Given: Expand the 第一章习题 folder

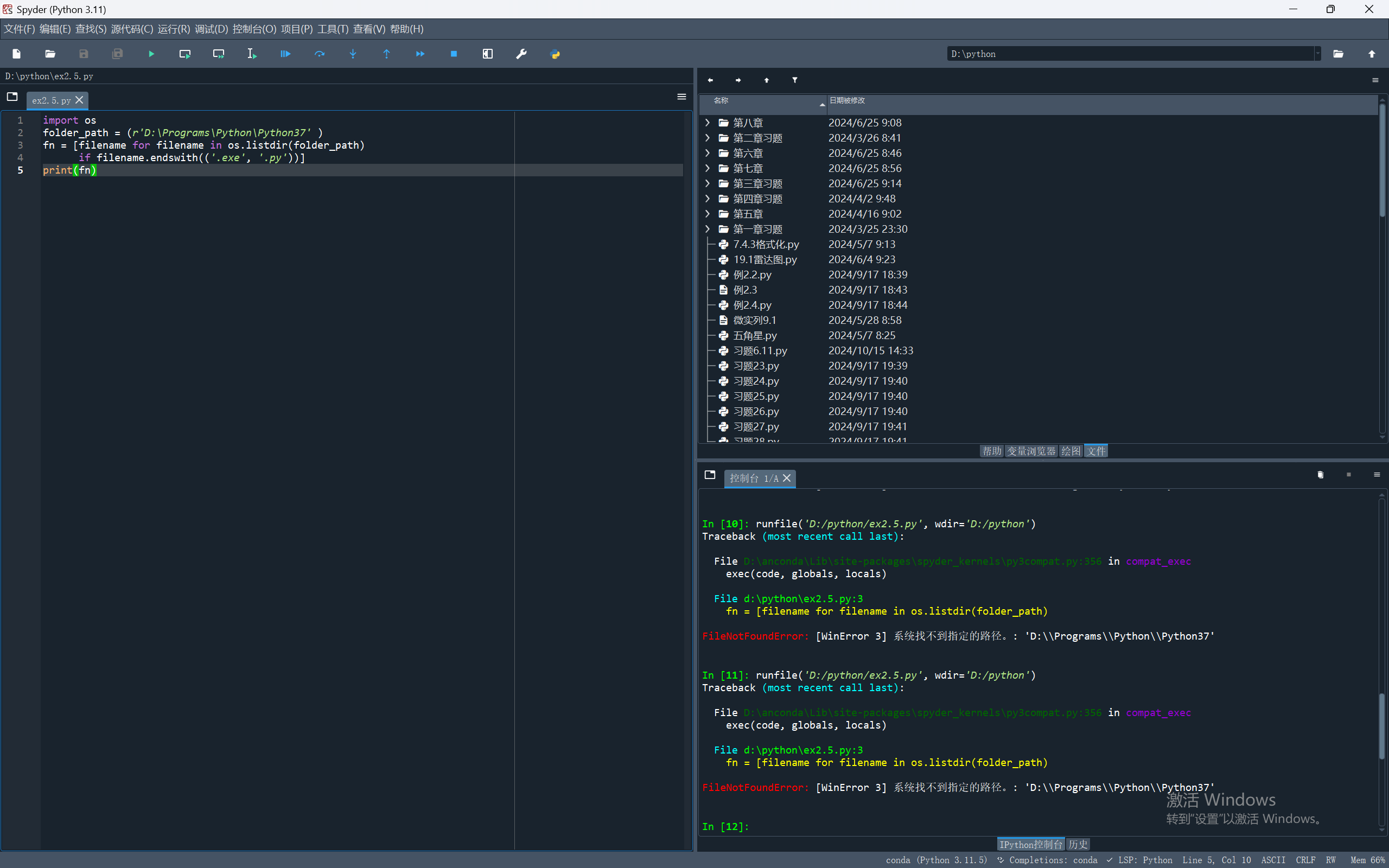Looking at the screenshot, I should [708, 229].
